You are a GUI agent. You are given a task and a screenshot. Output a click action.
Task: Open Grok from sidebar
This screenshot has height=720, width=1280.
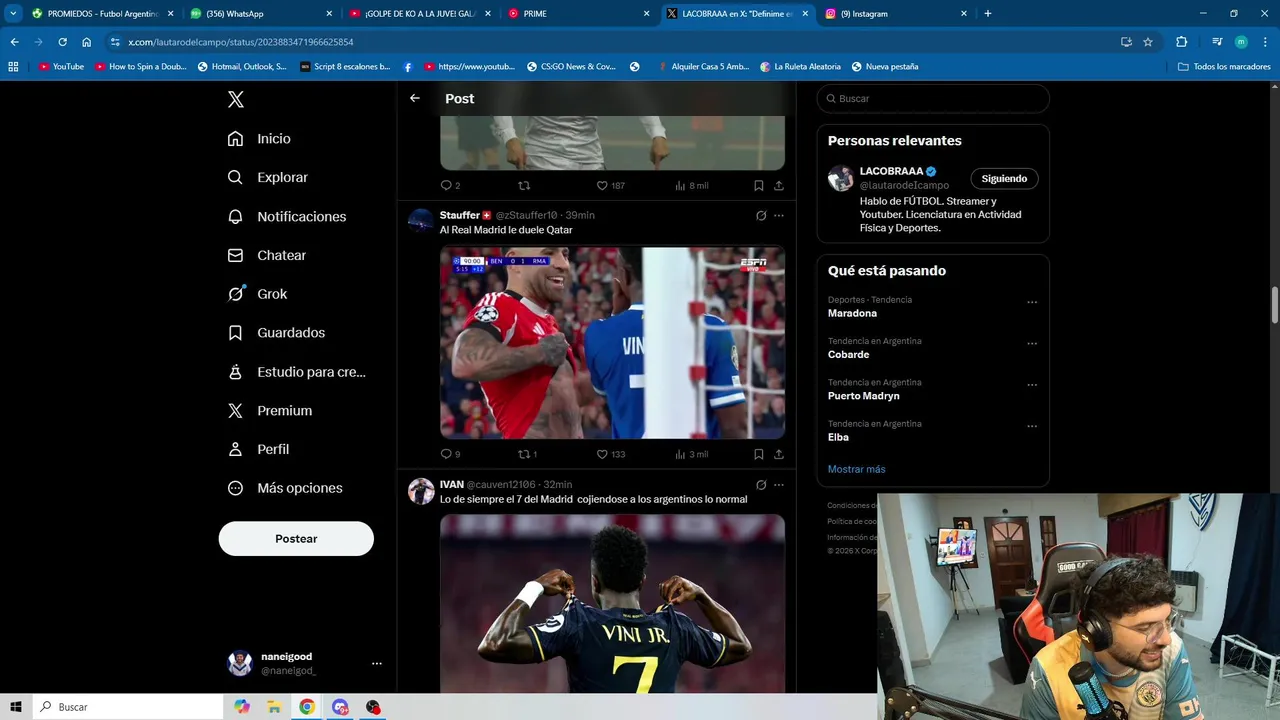click(257, 294)
